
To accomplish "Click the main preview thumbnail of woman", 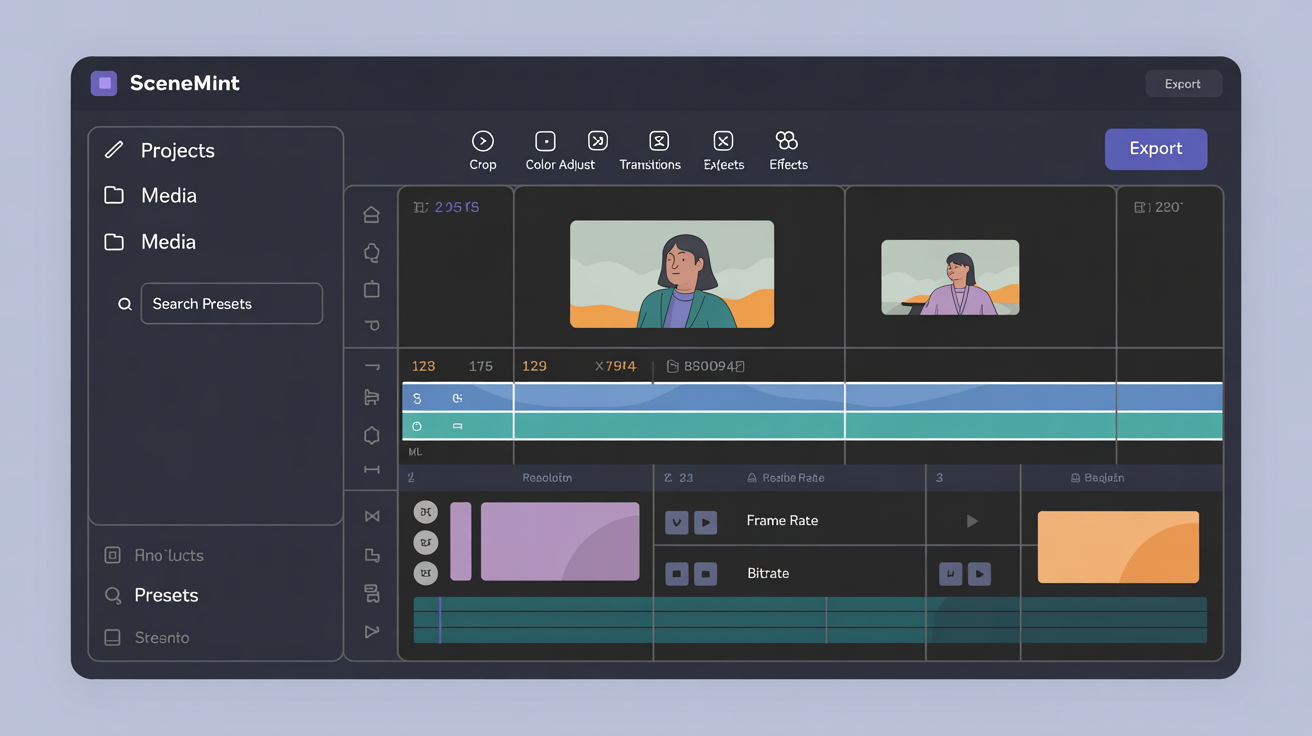I will pyautogui.click(x=672, y=274).
